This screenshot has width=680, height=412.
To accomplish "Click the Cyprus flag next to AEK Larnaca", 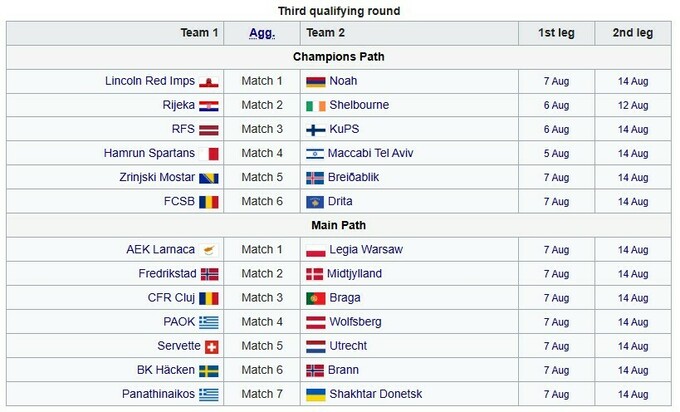I will pyautogui.click(x=210, y=250).
